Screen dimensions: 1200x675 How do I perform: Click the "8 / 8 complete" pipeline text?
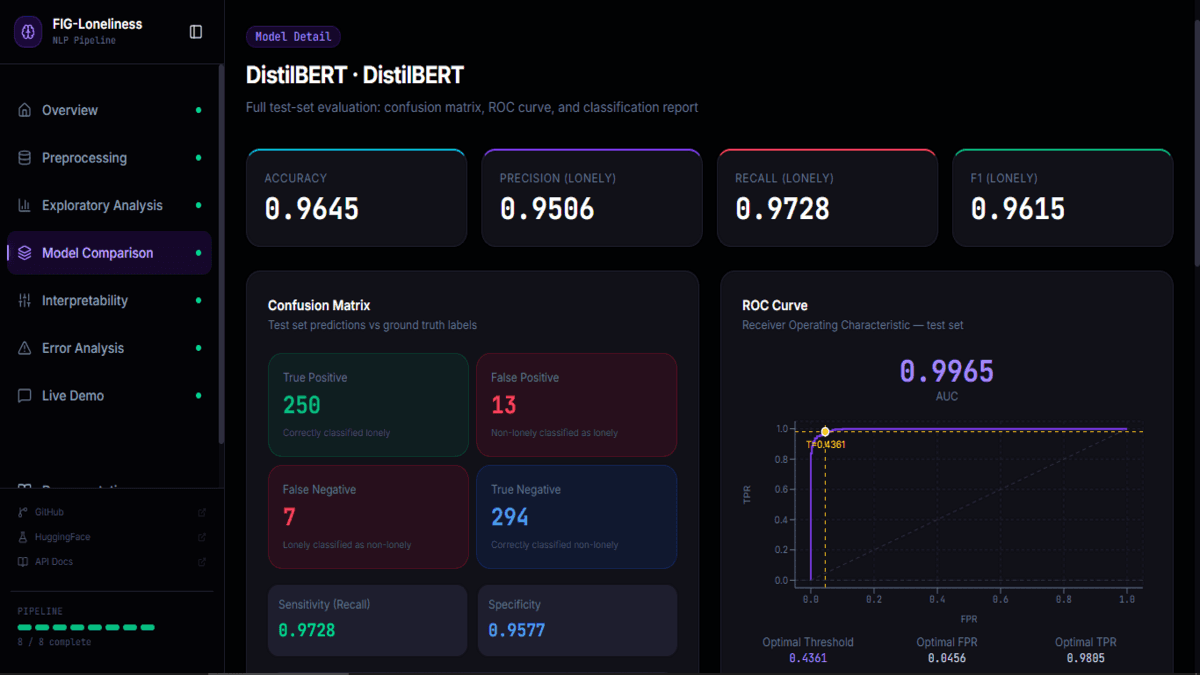(x=54, y=642)
